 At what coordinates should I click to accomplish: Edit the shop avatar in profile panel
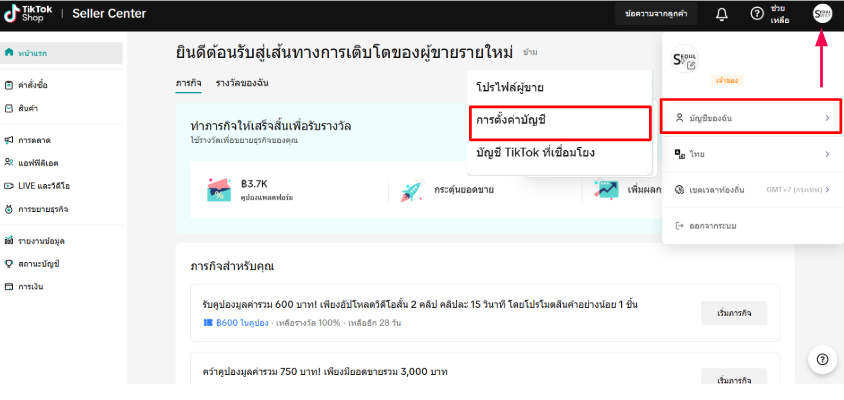click(x=691, y=65)
